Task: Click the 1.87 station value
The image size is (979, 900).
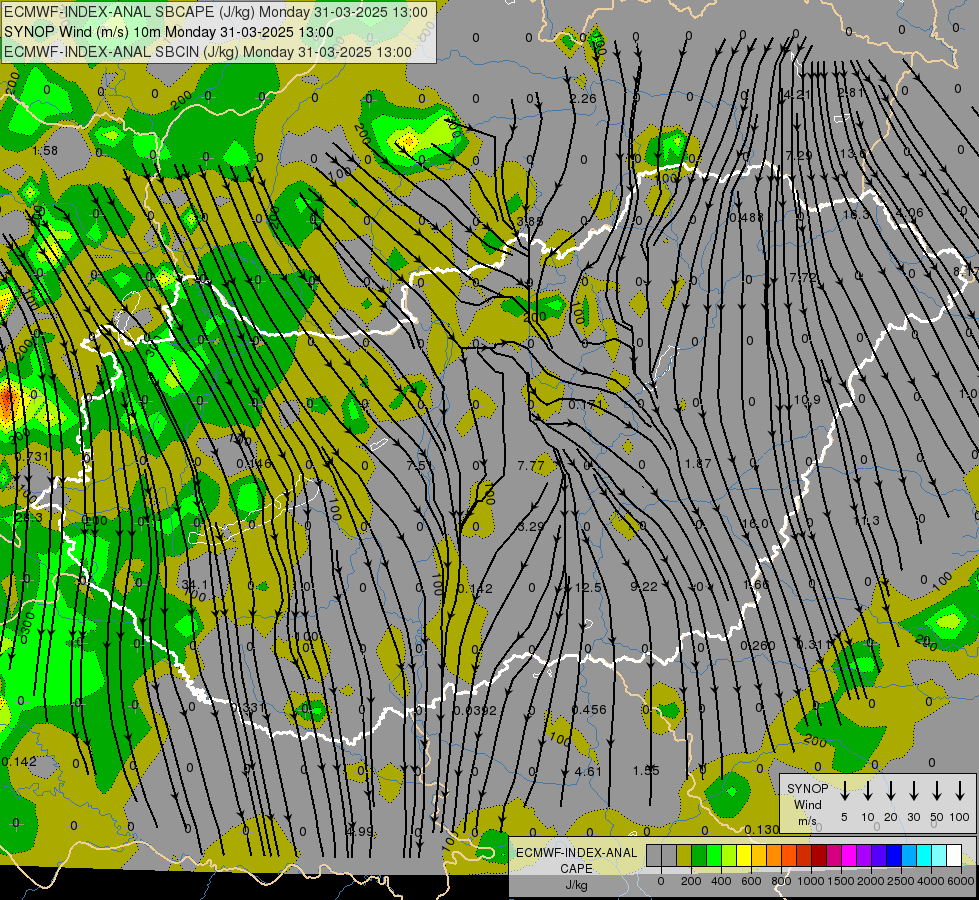Action: pos(698,463)
